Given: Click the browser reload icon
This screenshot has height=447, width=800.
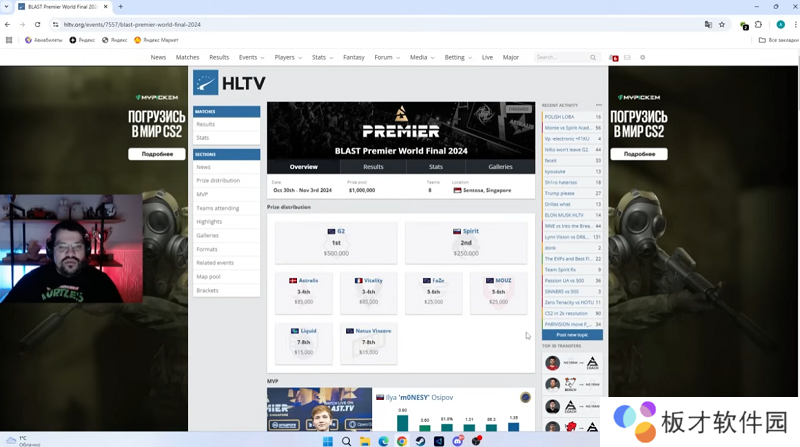Looking at the screenshot, I should click(x=41, y=24).
